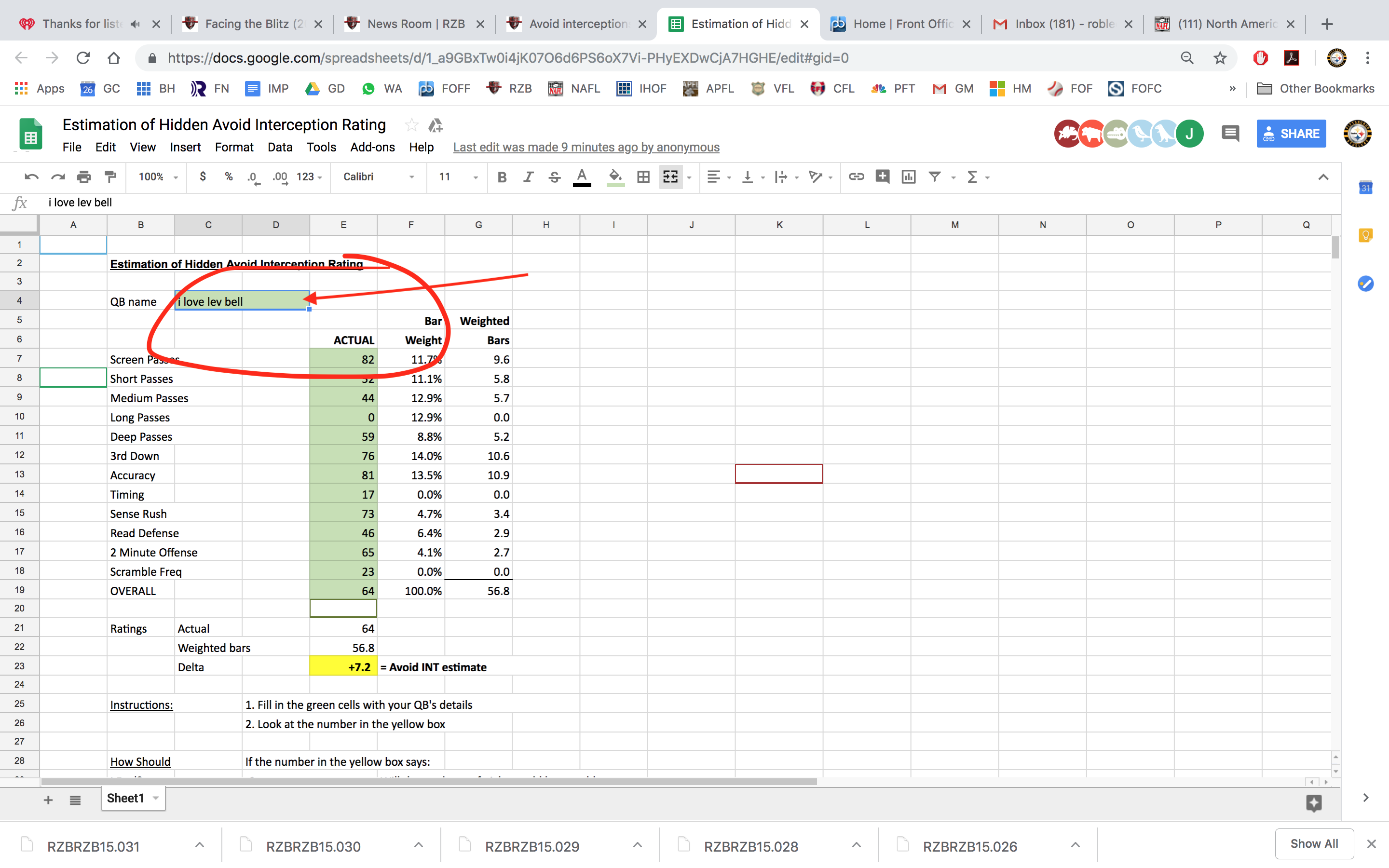Select the Paint format tool
Screen dimensions: 1389x868
point(110,177)
